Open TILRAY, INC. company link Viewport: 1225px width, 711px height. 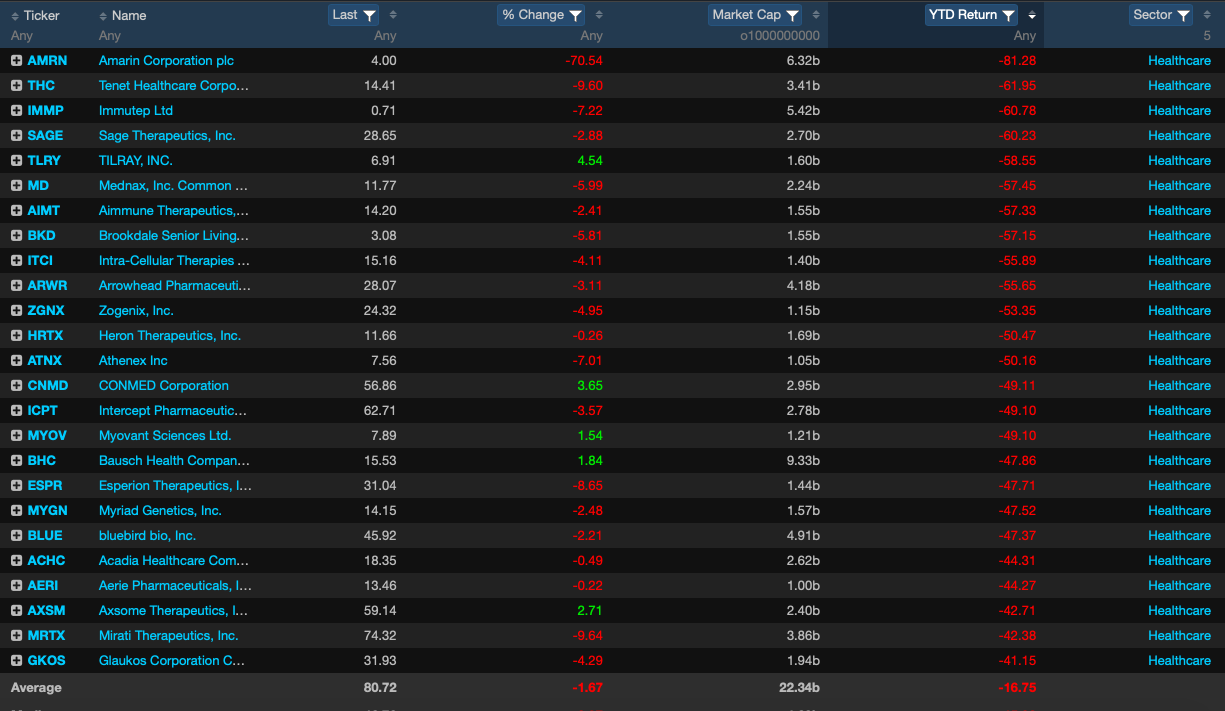pos(136,161)
